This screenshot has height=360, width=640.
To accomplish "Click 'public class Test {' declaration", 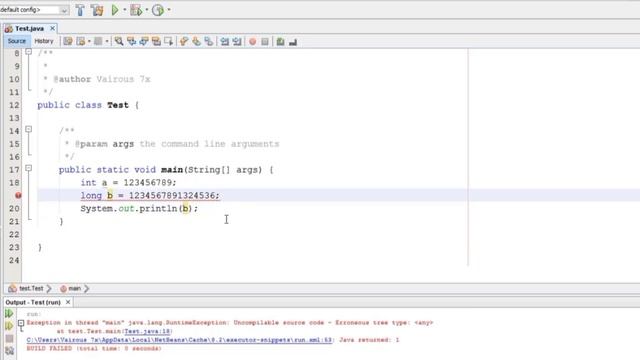I will [88, 105].
